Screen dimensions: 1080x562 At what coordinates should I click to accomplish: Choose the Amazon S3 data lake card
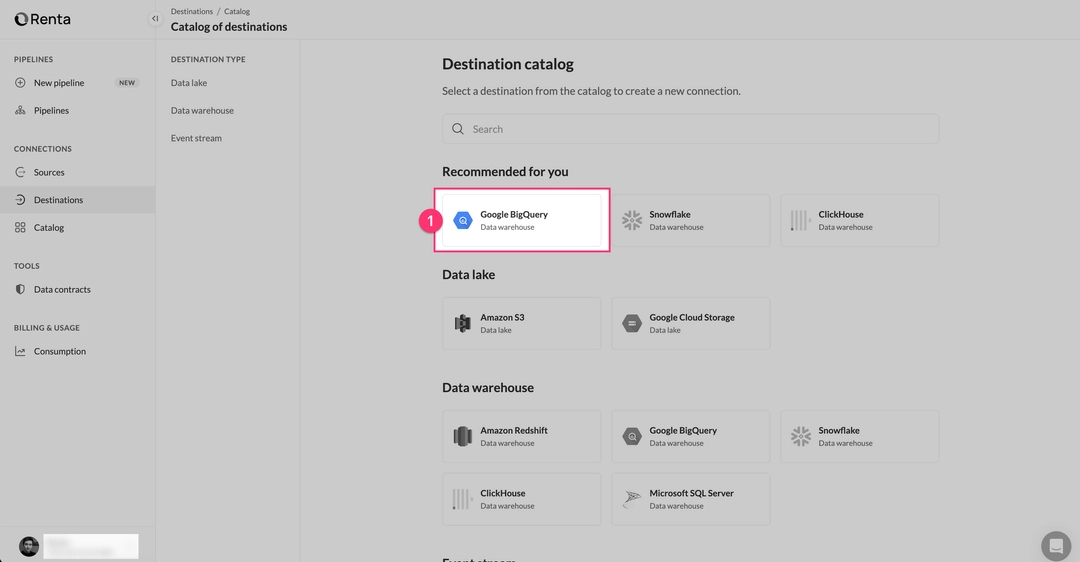(521, 323)
